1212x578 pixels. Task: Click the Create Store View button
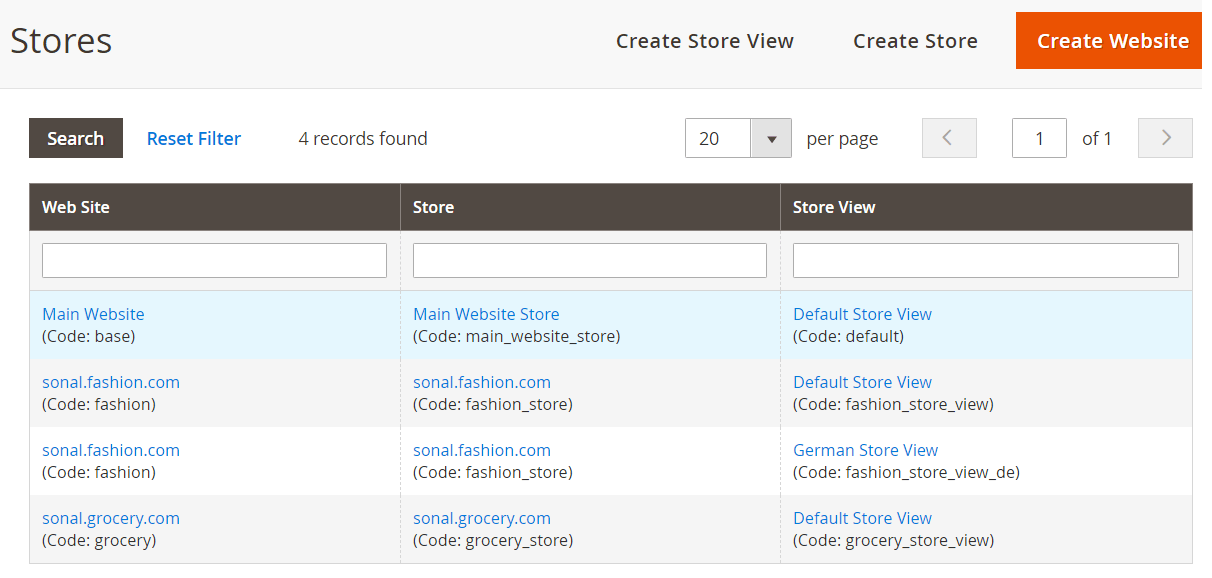tap(705, 41)
